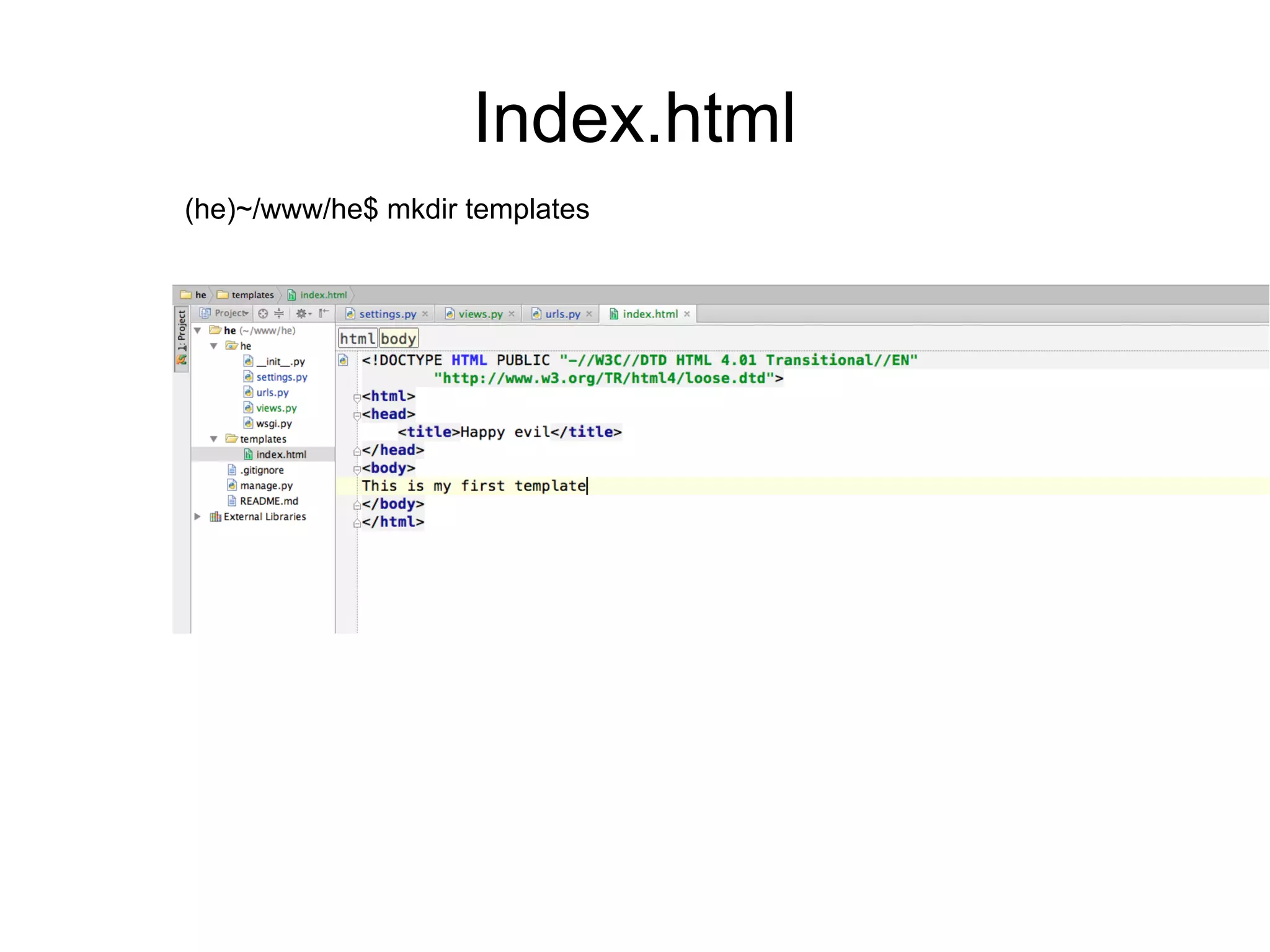The image size is (1270, 952).
Task: Close the settings.py tab
Action: point(425,314)
